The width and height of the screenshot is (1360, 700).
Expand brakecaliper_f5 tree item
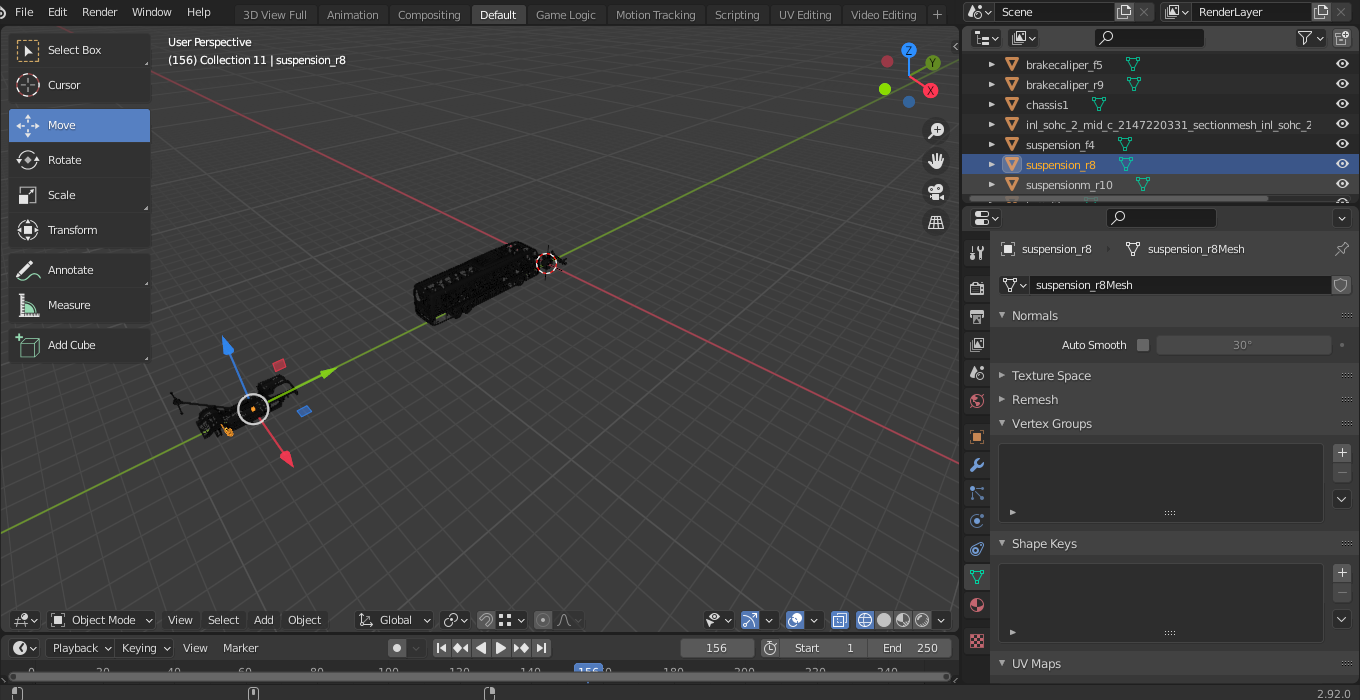[x=992, y=64]
